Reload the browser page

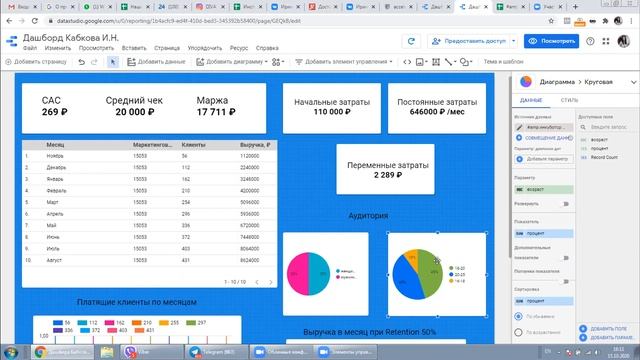click(x=35, y=21)
